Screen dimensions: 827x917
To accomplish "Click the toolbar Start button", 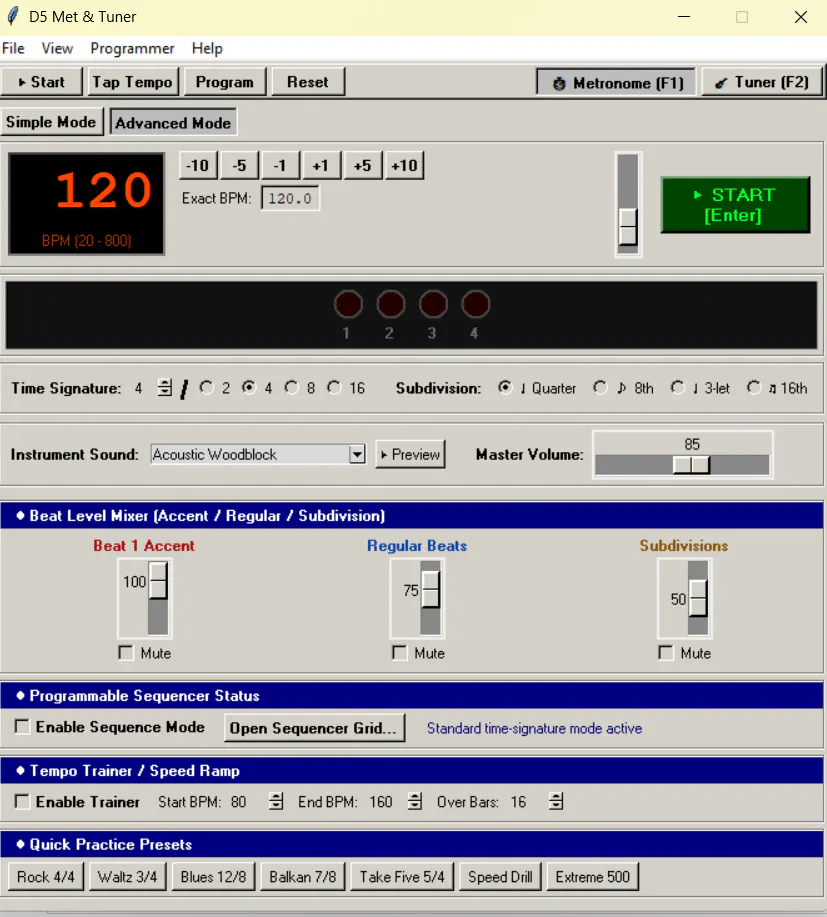I will tap(41, 82).
